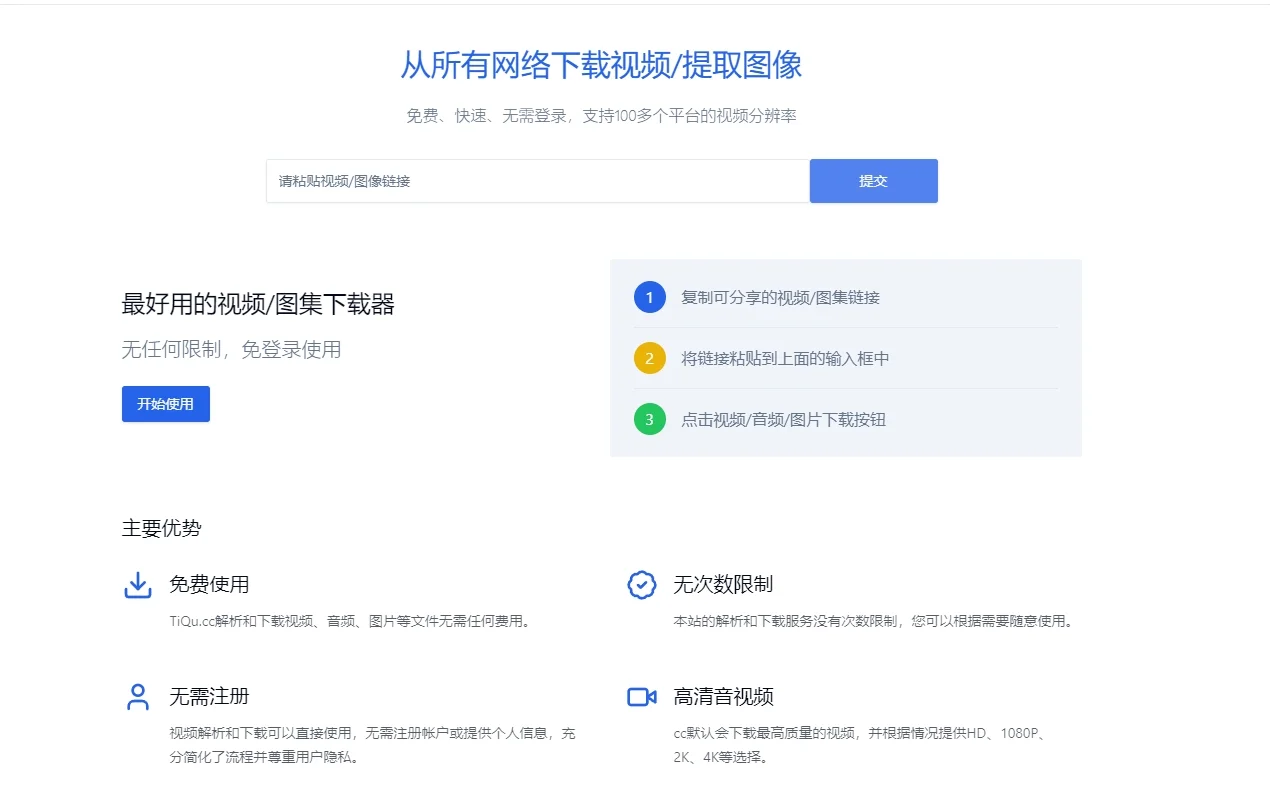
Task: Click the 最好用的视频/图集下载器 heading
Action: point(260,303)
